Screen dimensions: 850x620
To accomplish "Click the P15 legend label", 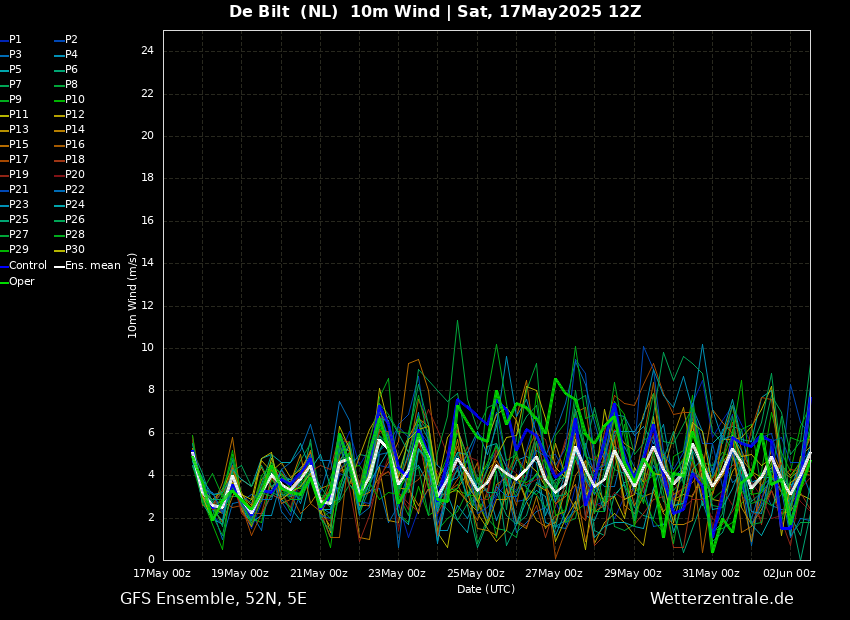I will pos(19,145).
